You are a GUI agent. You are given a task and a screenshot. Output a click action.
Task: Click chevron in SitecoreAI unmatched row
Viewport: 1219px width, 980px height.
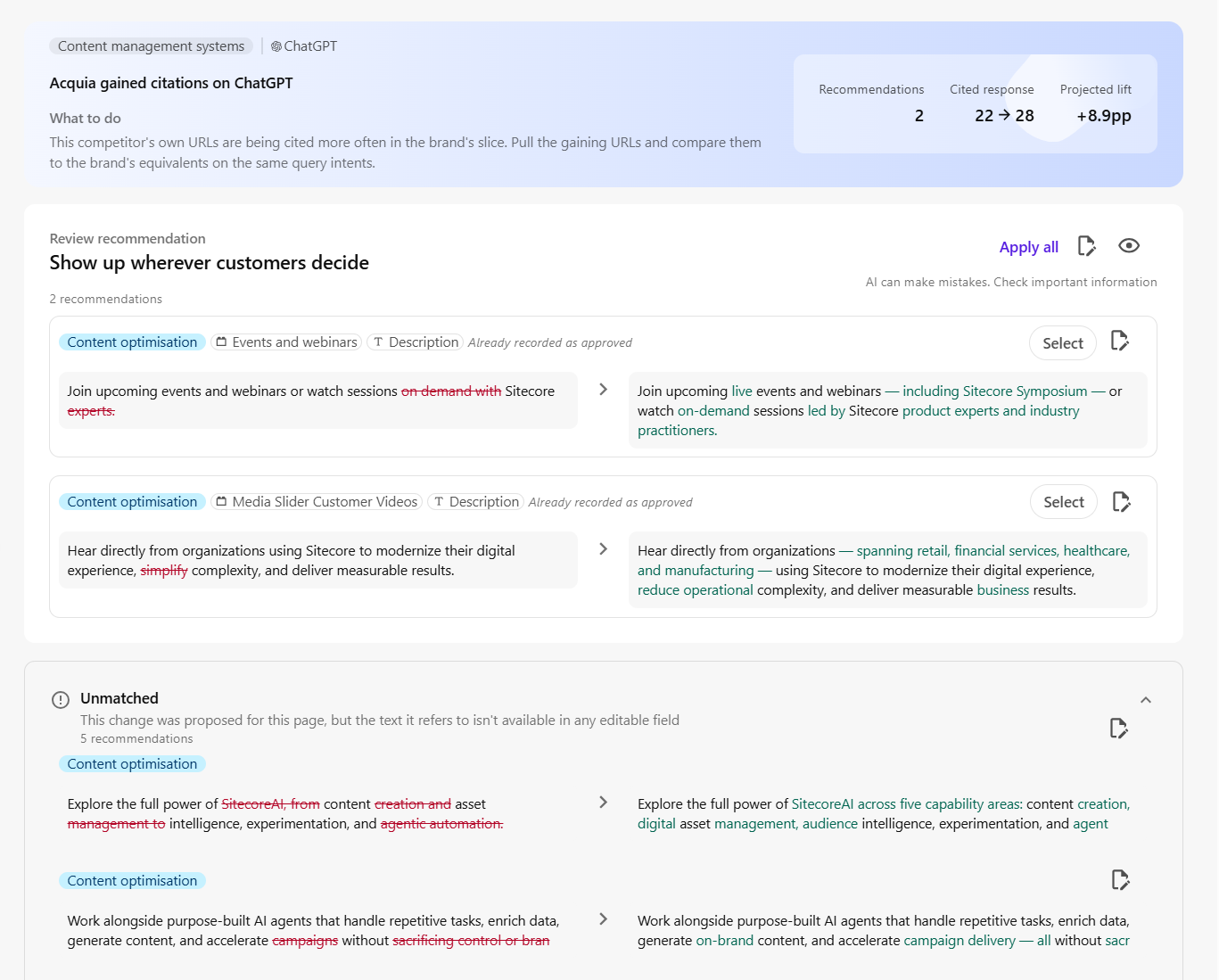tap(604, 803)
